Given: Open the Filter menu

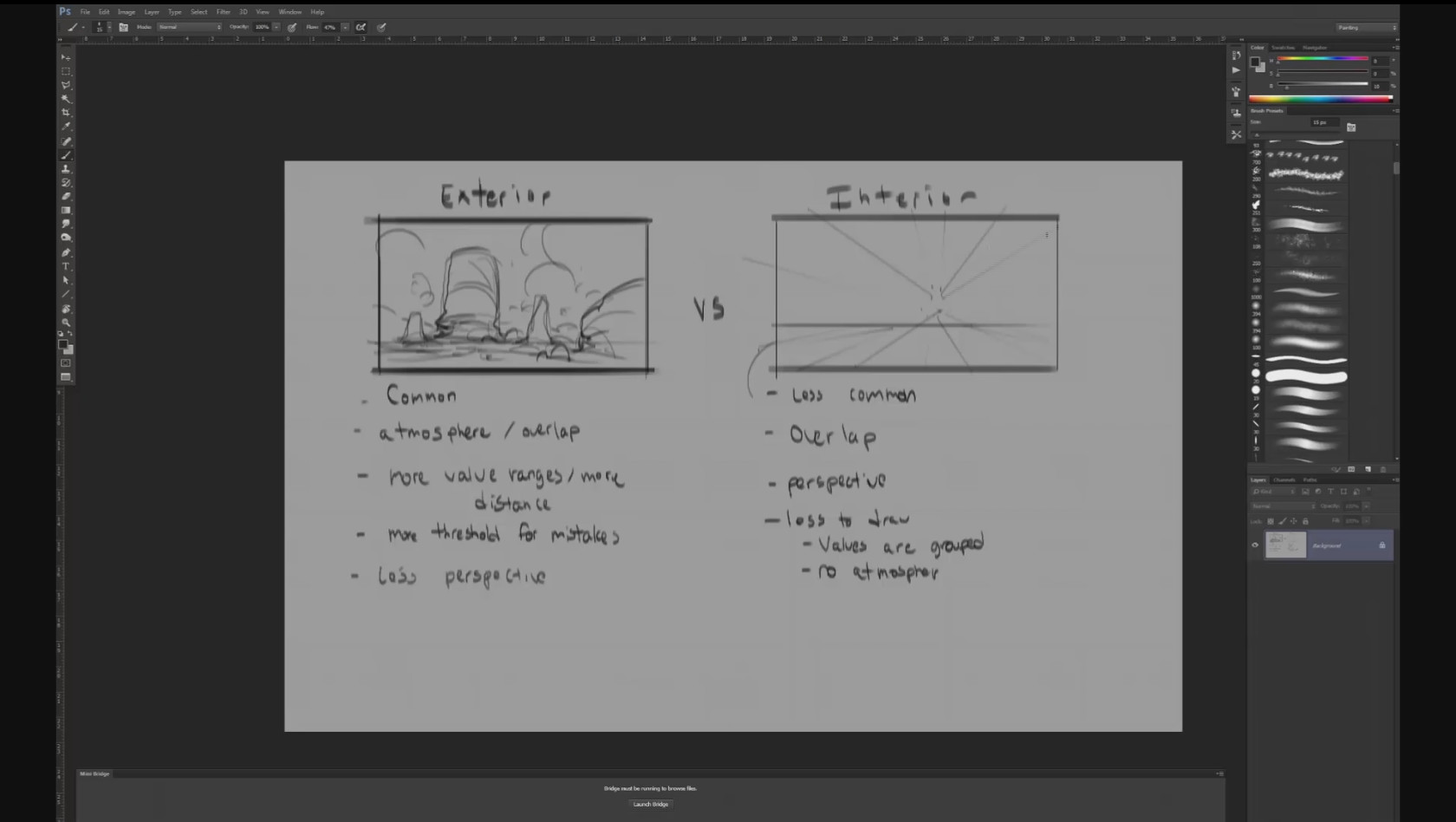Looking at the screenshot, I should pos(223,12).
